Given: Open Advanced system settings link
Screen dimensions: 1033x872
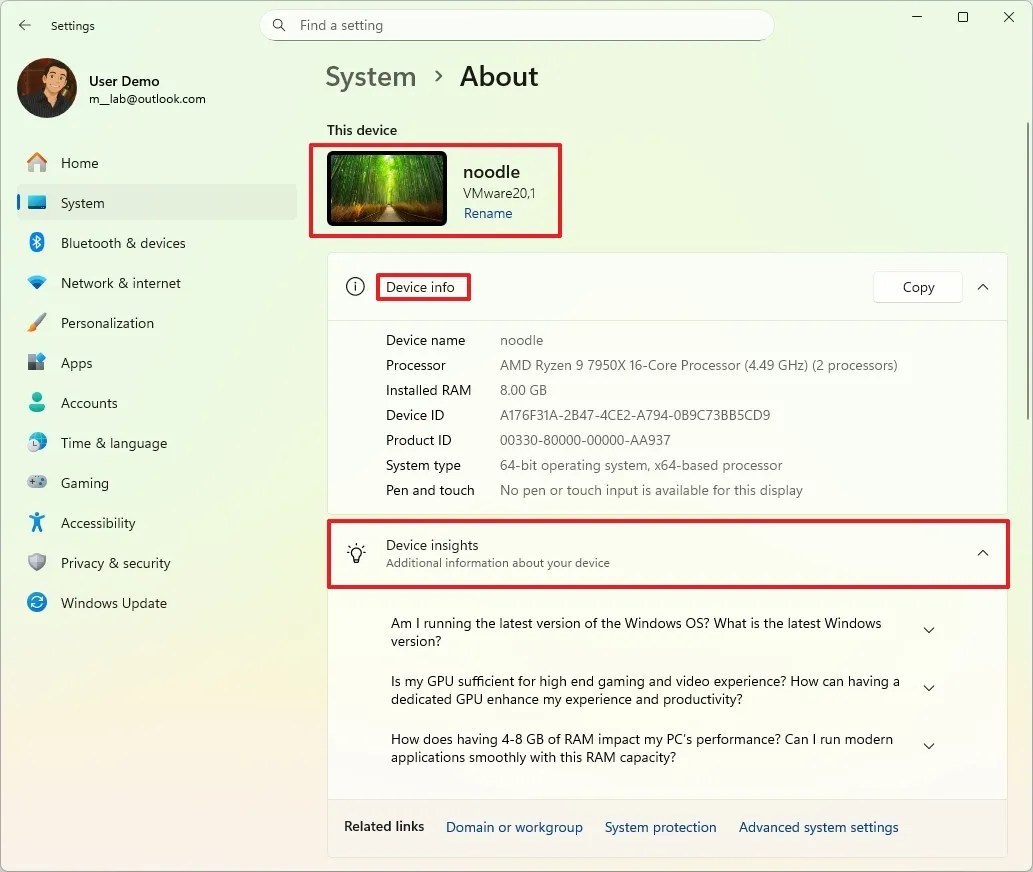Looking at the screenshot, I should [818, 827].
